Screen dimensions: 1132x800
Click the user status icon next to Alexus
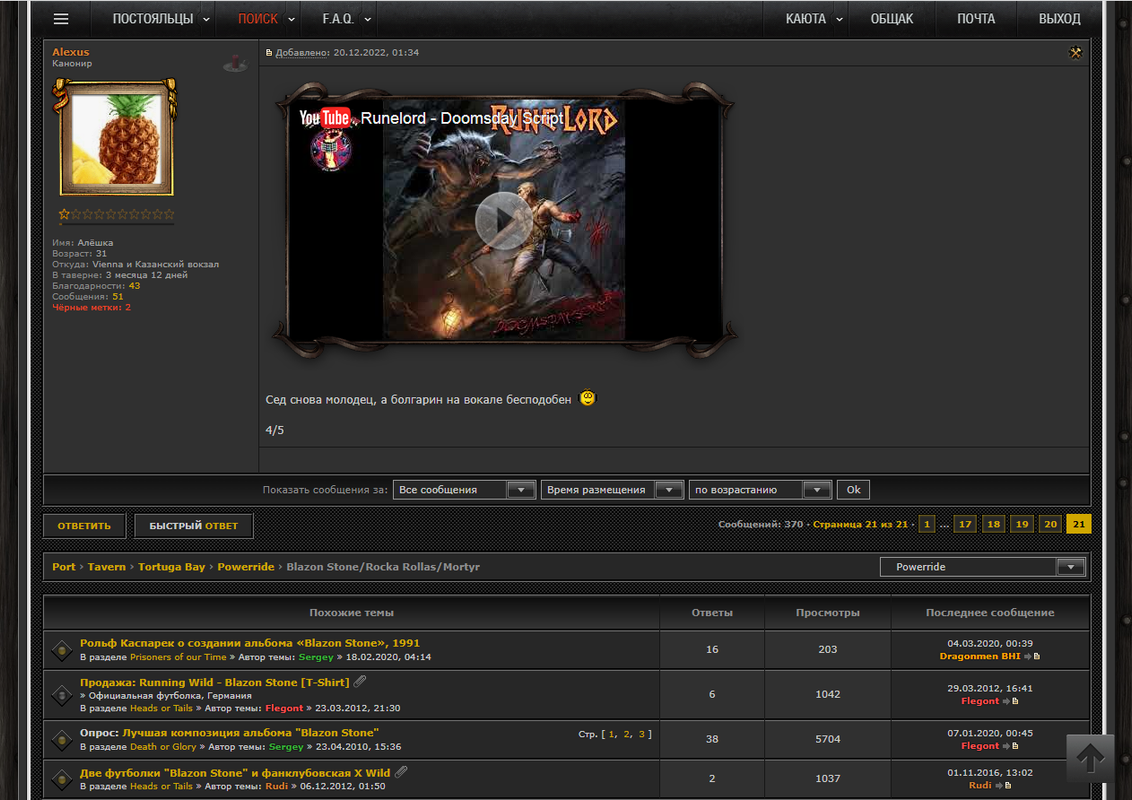tap(235, 64)
